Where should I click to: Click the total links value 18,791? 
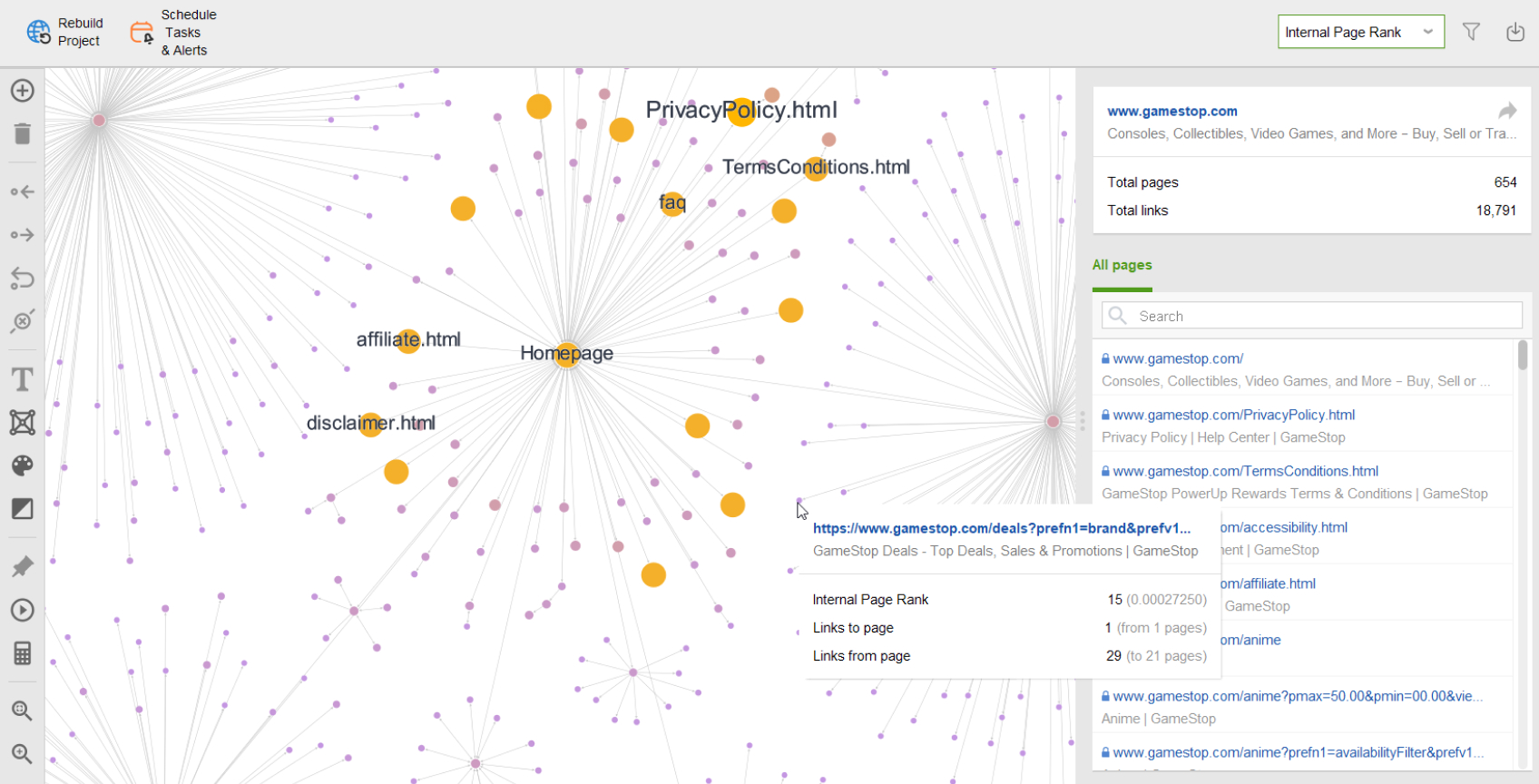pos(1496,211)
